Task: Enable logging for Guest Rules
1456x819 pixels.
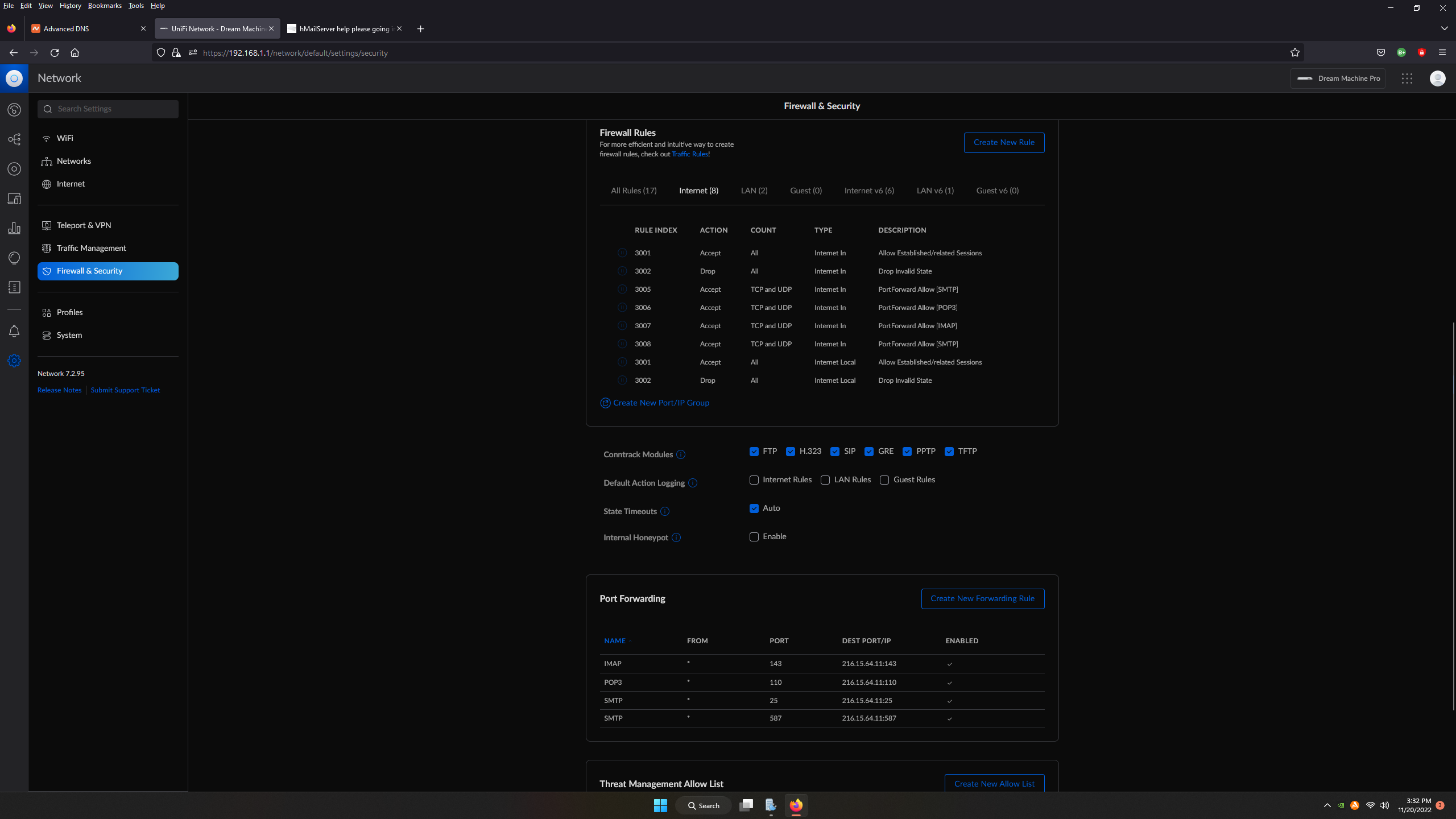Action: click(884, 480)
